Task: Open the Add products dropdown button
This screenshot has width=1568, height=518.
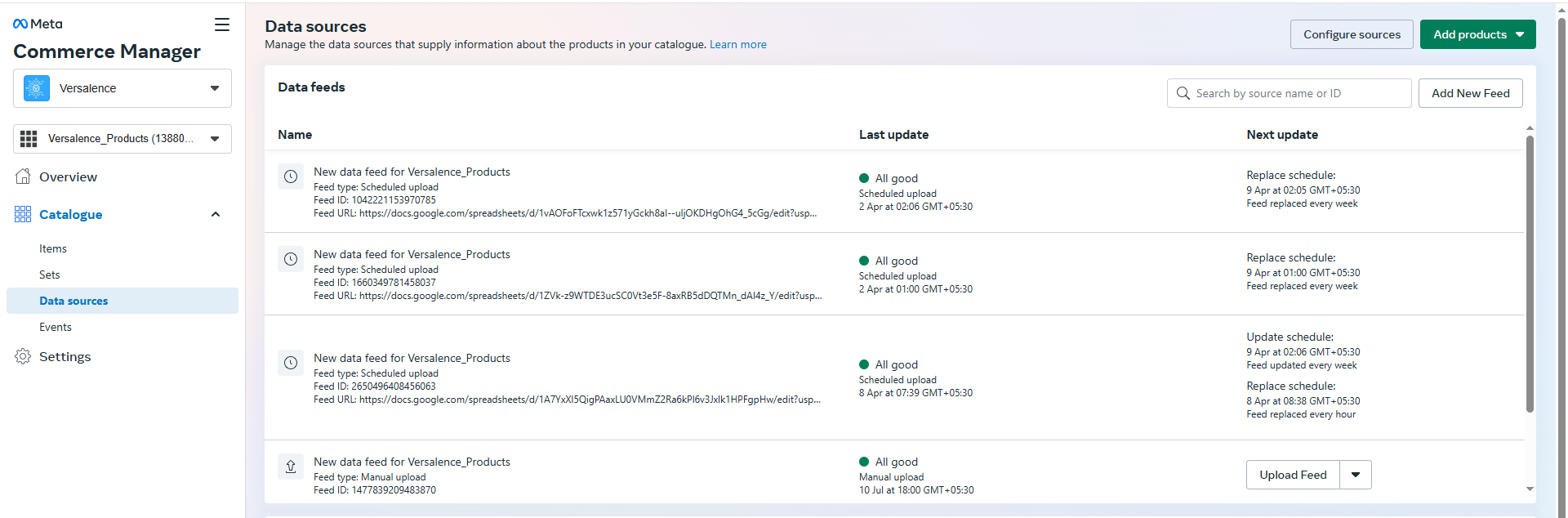Action: pos(1478,34)
